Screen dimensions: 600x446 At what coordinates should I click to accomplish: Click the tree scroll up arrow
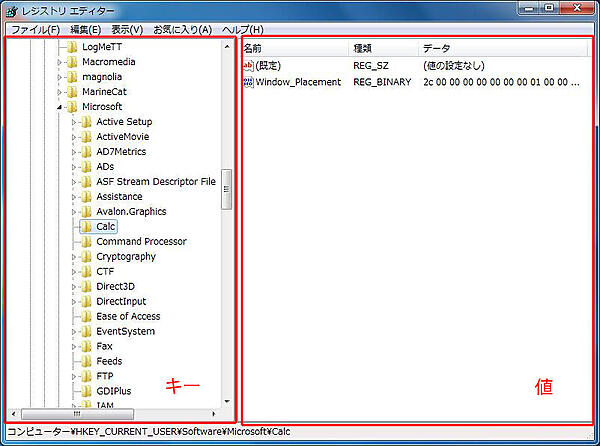(x=227, y=47)
